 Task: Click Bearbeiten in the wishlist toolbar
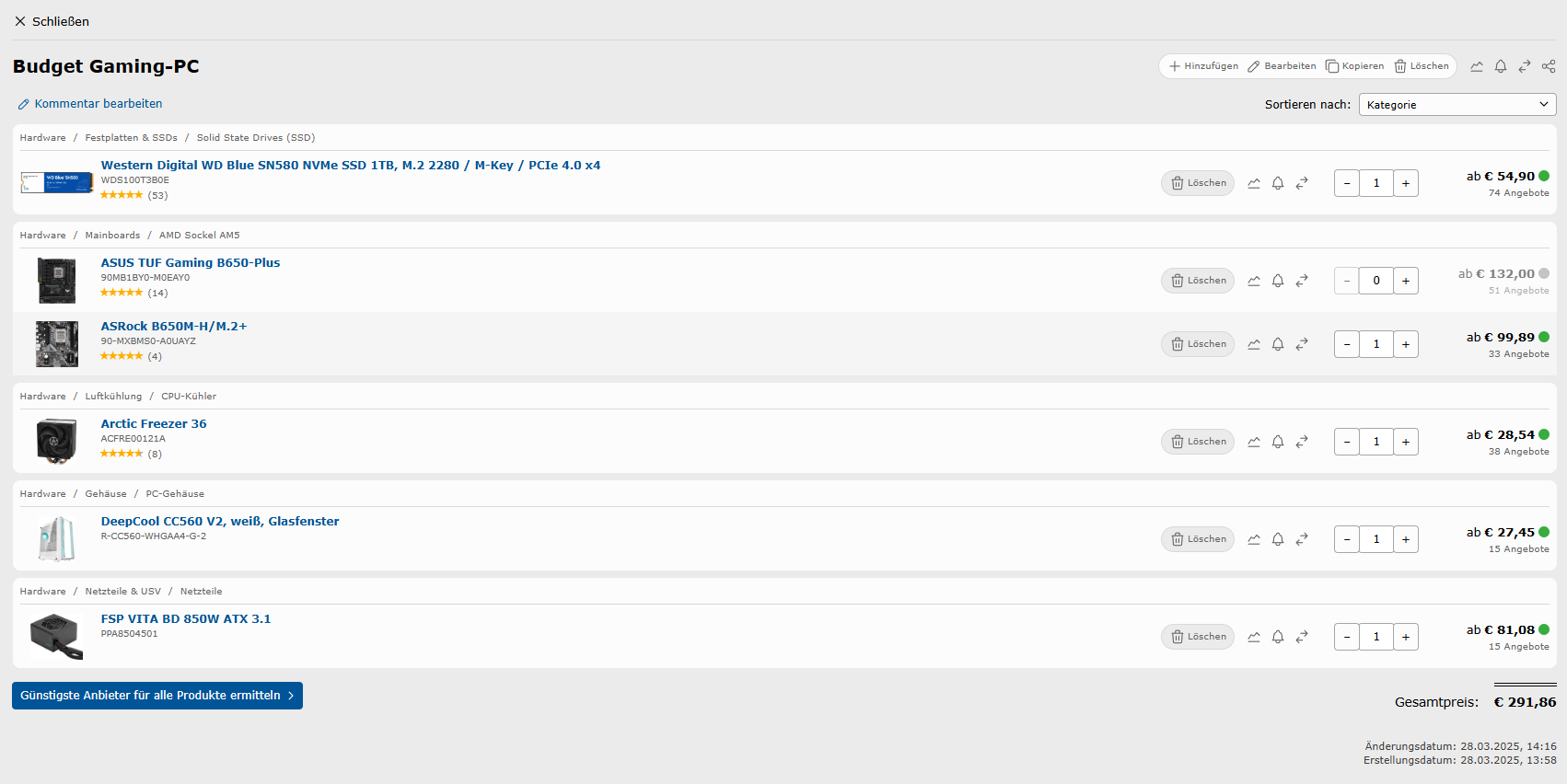[1282, 66]
